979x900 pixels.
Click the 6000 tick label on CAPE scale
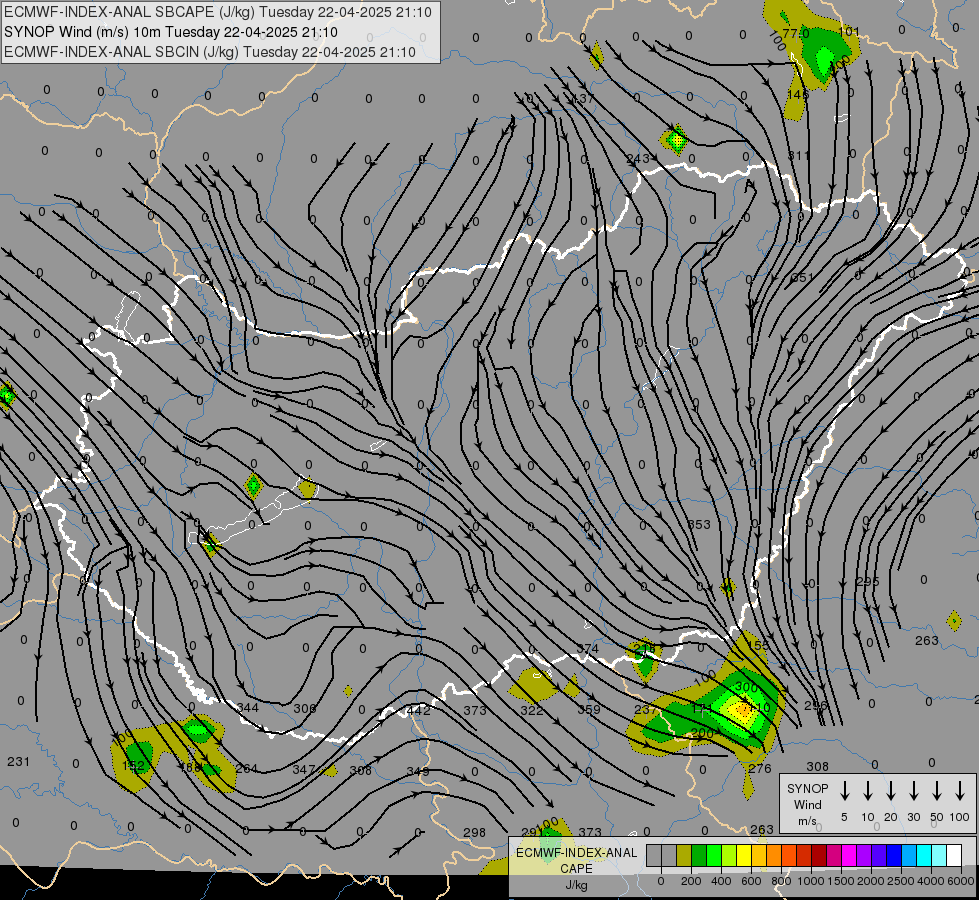pos(962,881)
